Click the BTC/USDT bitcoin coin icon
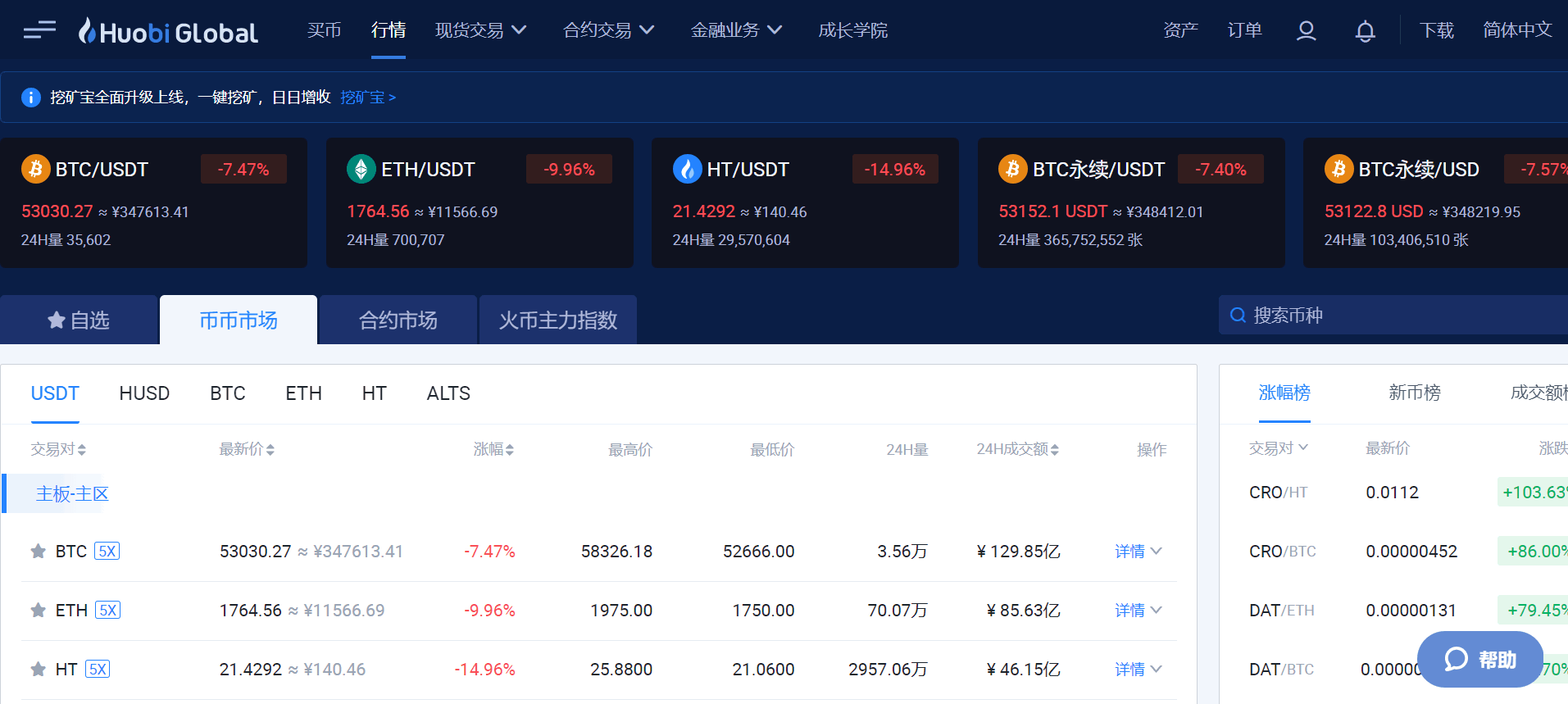 (35, 169)
